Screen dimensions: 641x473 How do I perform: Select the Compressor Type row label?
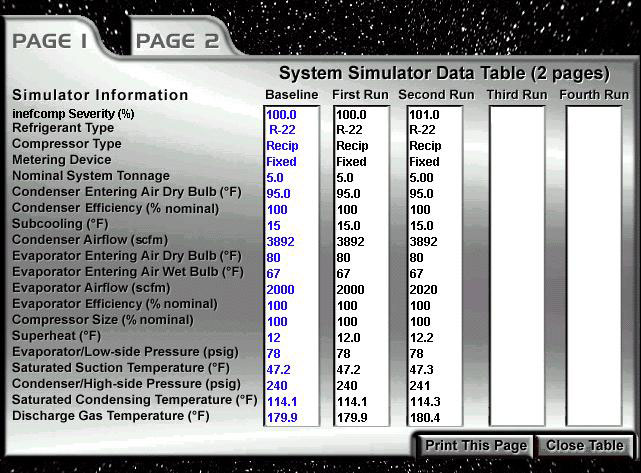[x=67, y=144]
